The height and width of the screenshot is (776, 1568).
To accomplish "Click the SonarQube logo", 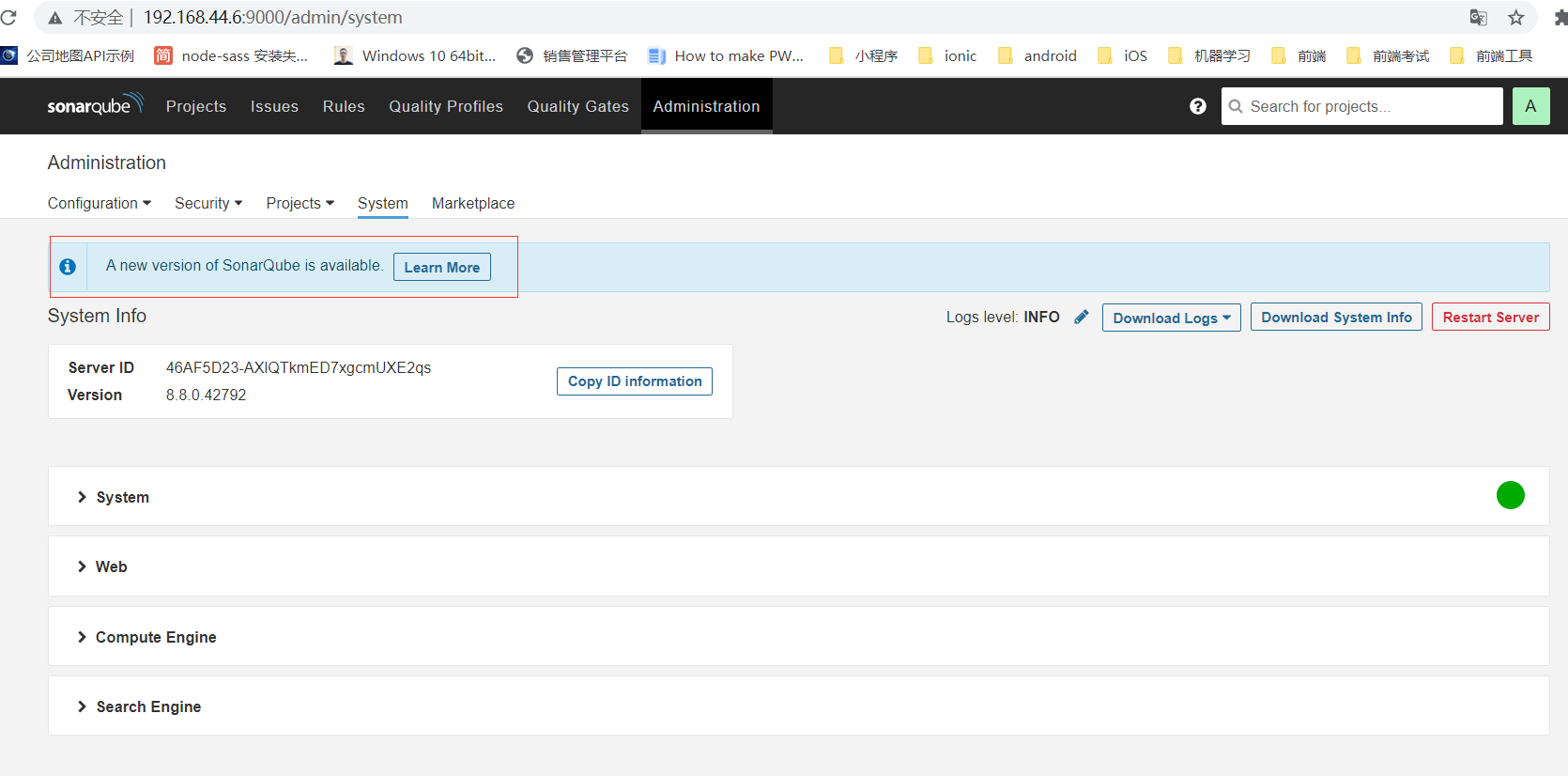I will click(95, 105).
